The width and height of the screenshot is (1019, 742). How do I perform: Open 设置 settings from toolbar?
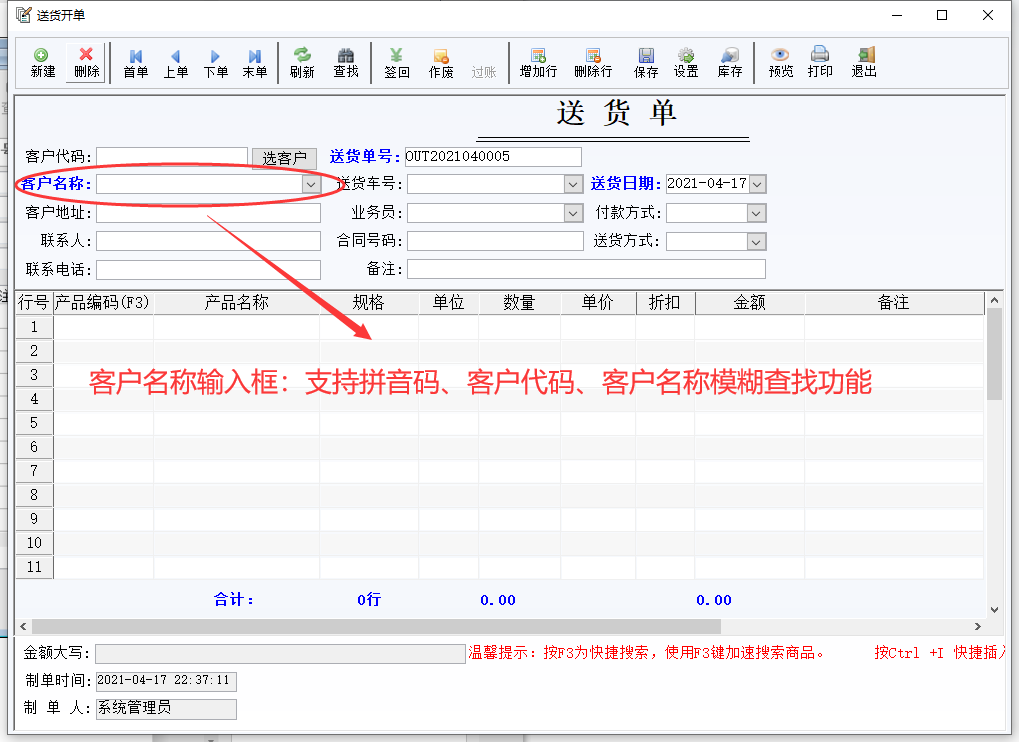[686, 63]
